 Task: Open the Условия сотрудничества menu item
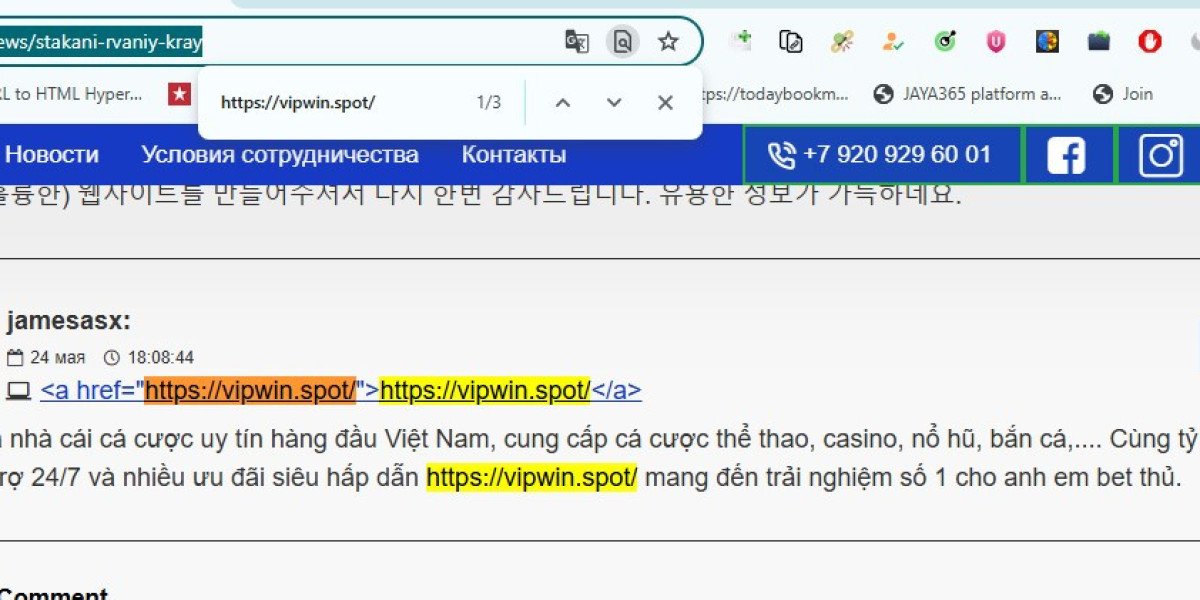(x=280, y=155)
